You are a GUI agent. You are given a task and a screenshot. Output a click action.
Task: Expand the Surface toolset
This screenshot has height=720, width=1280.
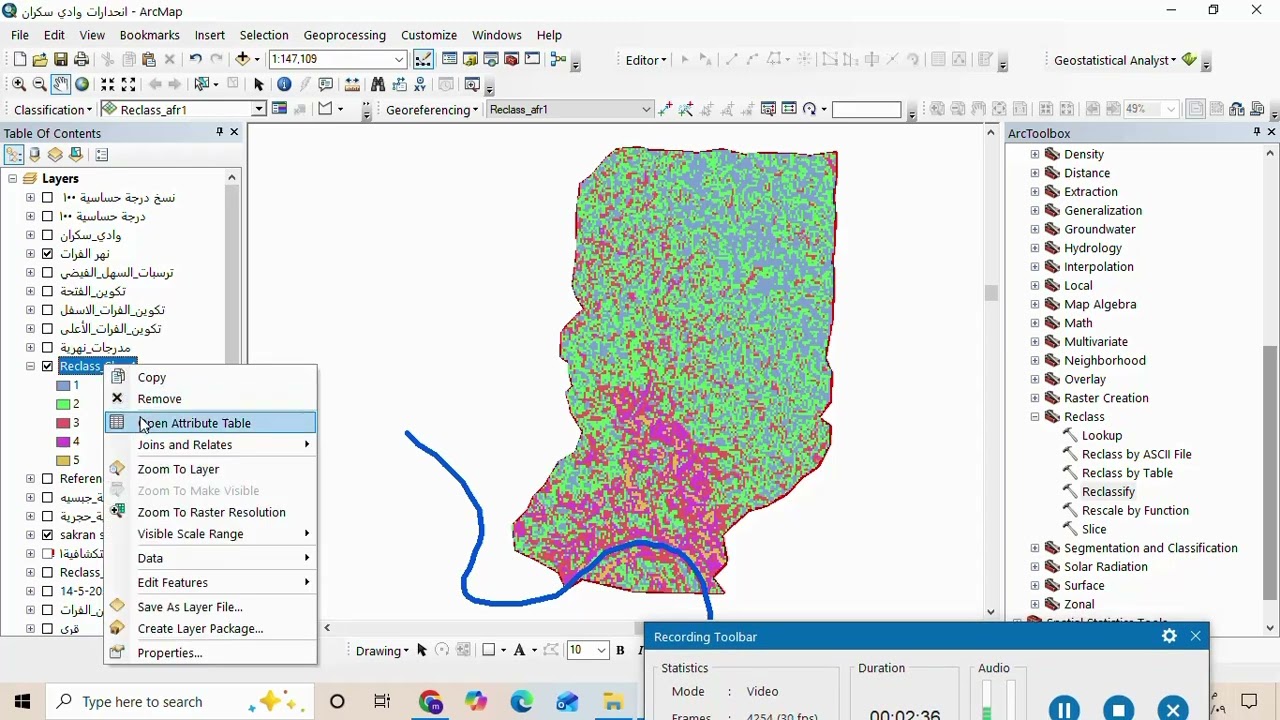pyautogui.click(x=1035, y=585)
